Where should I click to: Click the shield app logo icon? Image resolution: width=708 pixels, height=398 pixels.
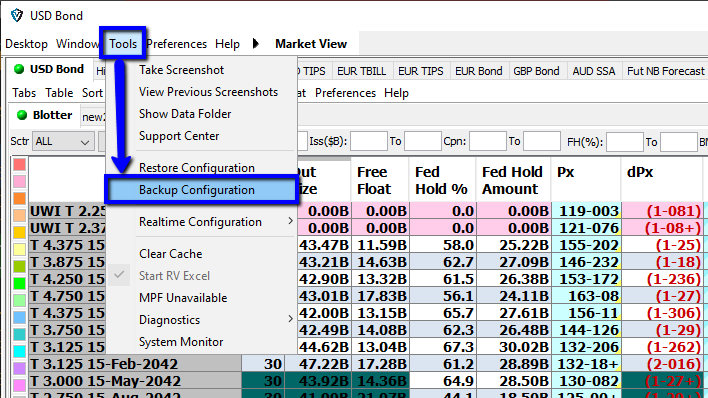[x=17, y=15]
